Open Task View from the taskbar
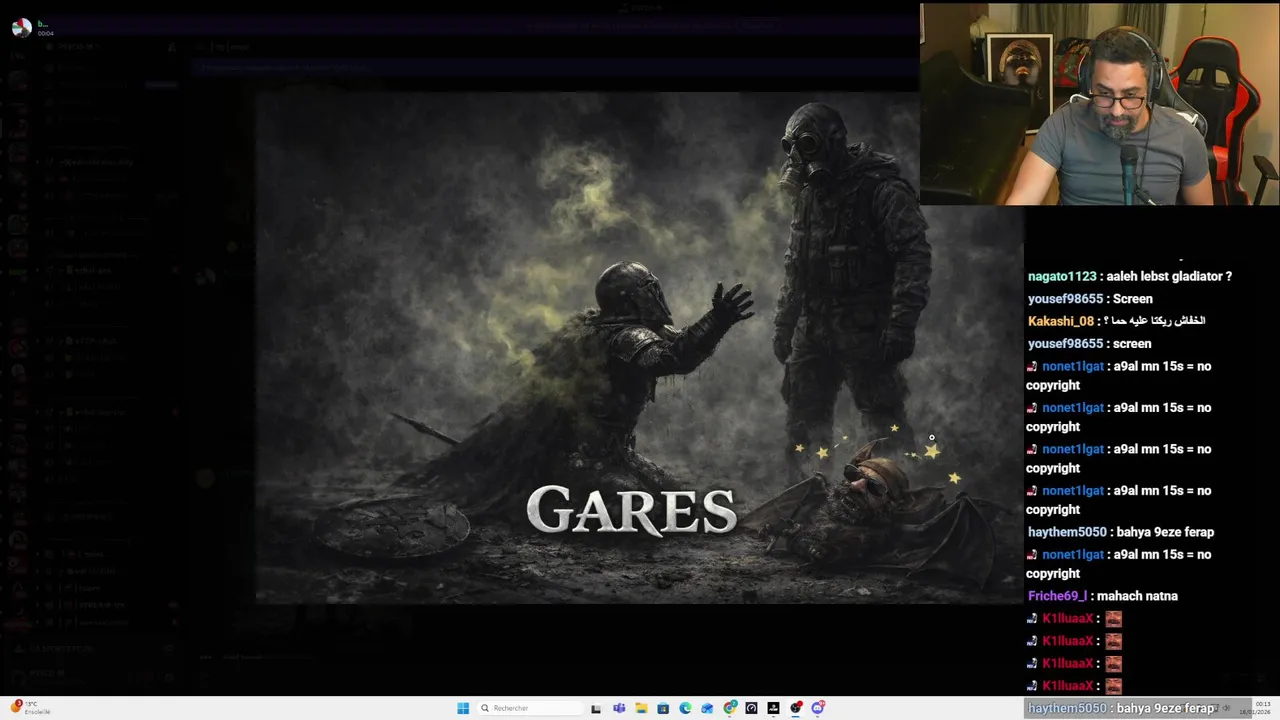Screen dimensions: 1280x720 [x=596, y=708]
